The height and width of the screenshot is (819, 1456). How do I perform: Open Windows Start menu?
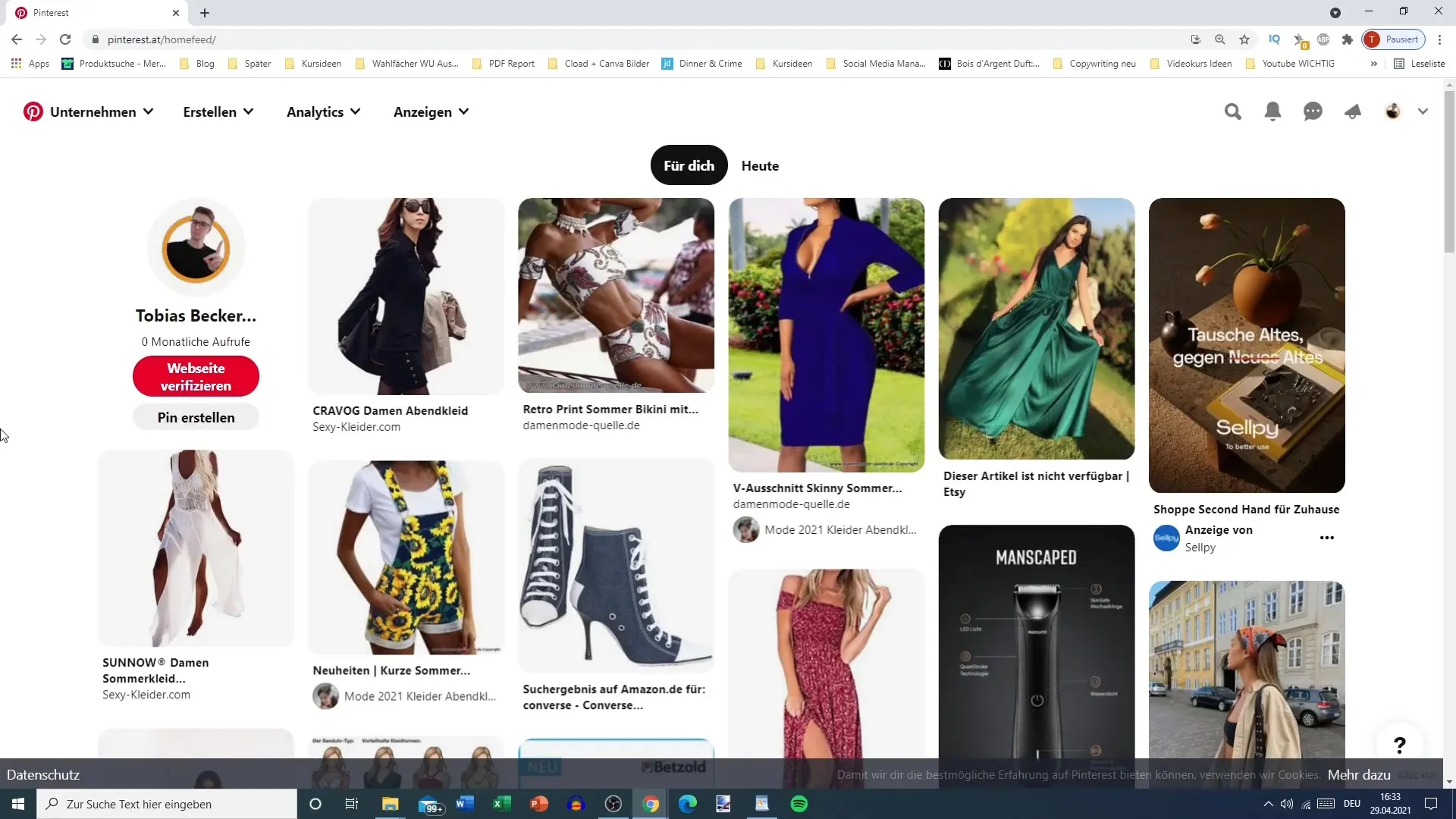(x=18, y=804)
